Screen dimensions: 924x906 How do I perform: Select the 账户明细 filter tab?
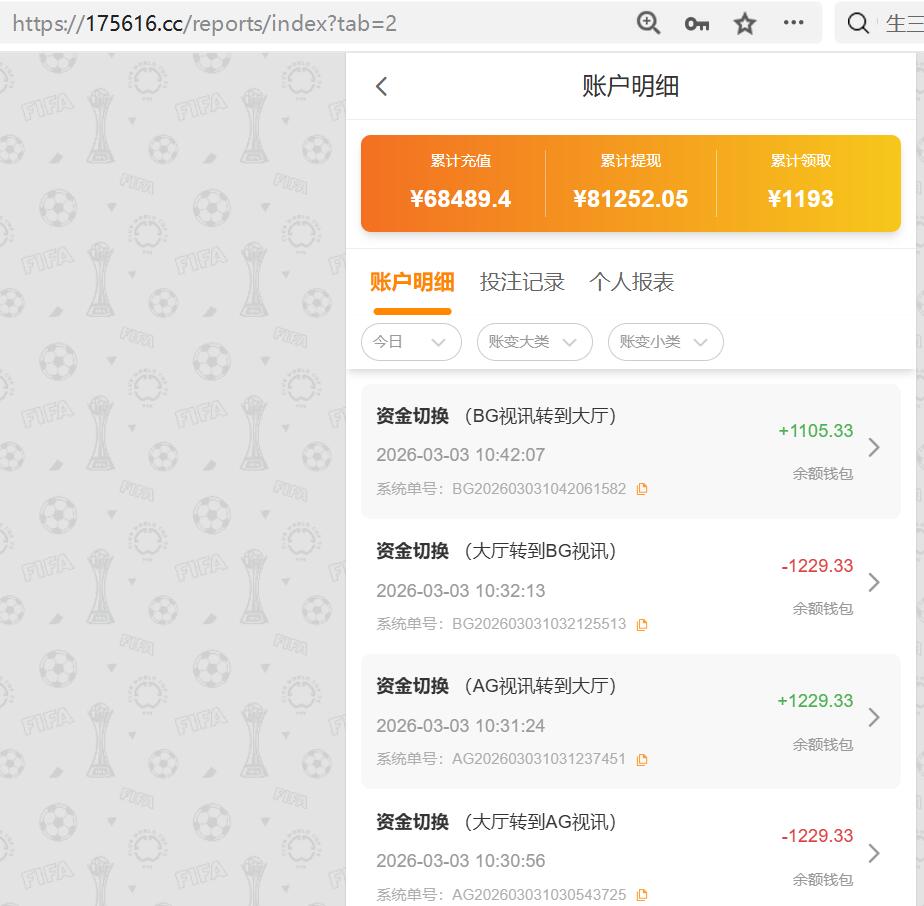point(412,282)
